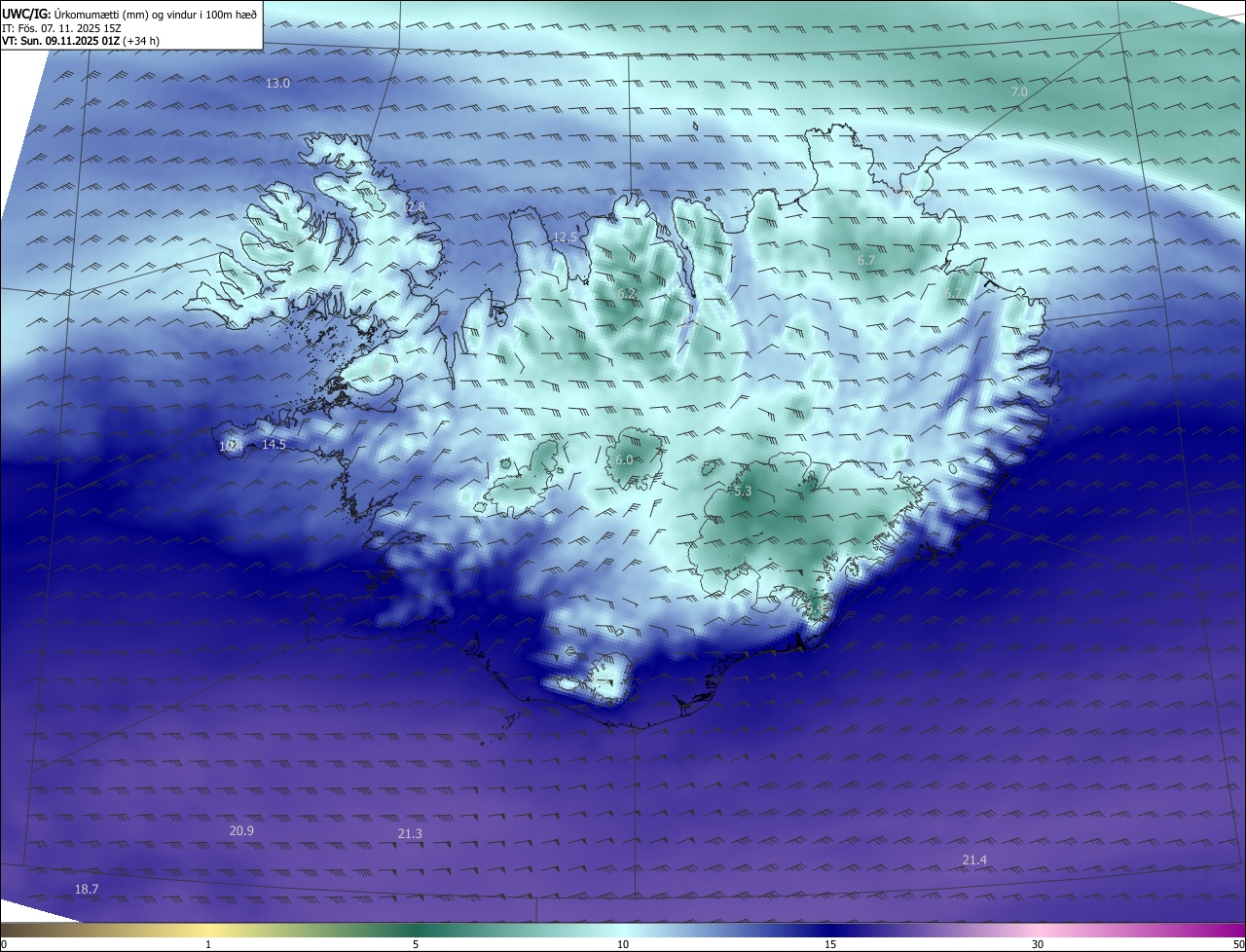Click the map value label '12.8'

(415, 207)
